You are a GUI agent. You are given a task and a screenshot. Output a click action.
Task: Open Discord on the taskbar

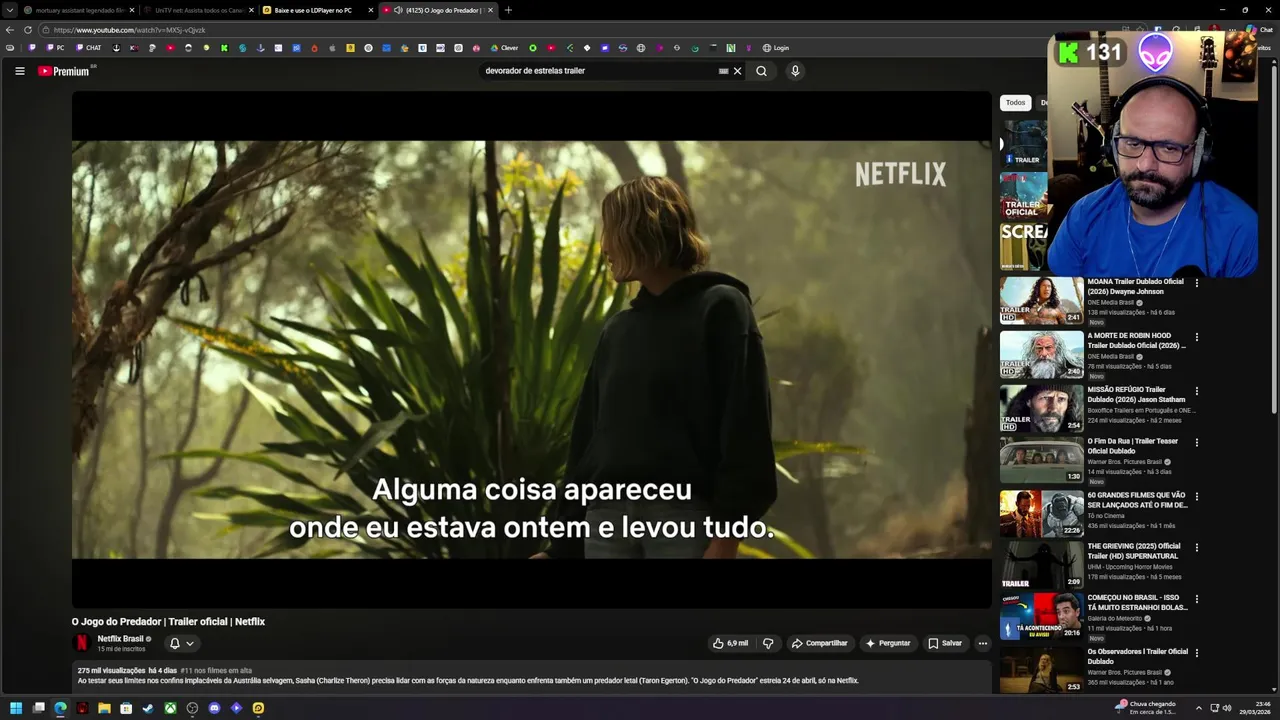214,708
